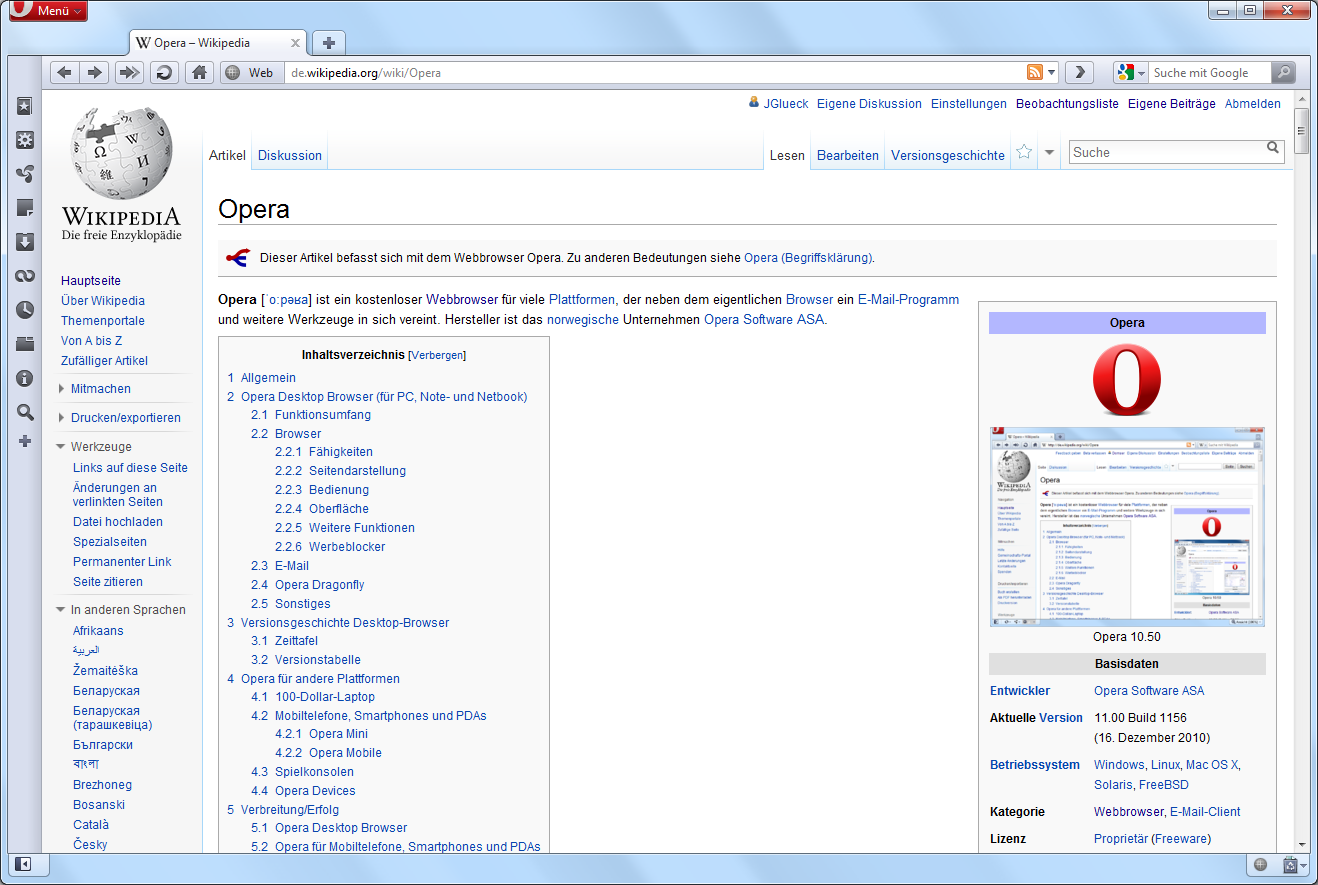Image resolution: width=1318 pixels, height=885 pixels.
Task: Click the round globe icon in status bar
Action: (x=1260, y=865)
